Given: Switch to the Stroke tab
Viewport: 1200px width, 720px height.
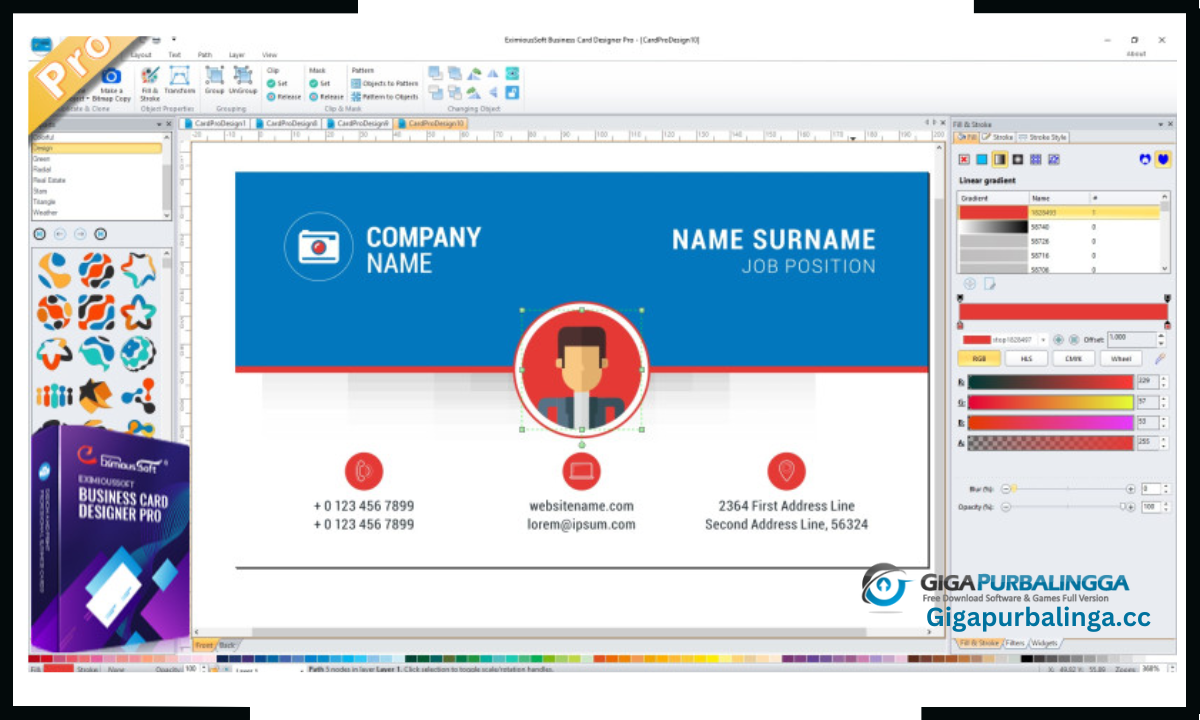Looking at the screenshot, I should (x=999, y=137).
